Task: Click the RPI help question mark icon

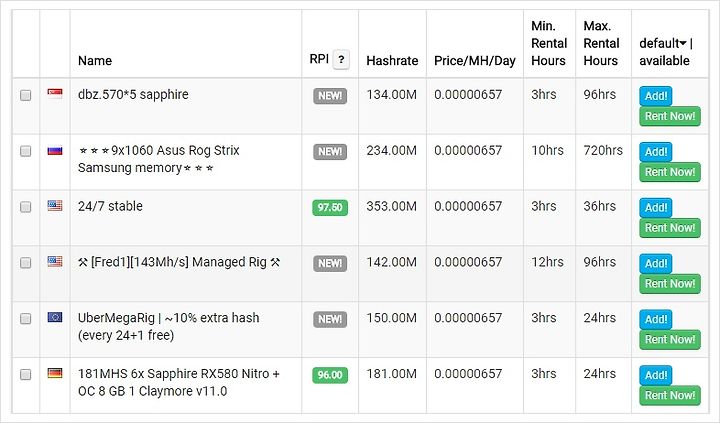Action: pyautogui.click(x=341, y=60)
